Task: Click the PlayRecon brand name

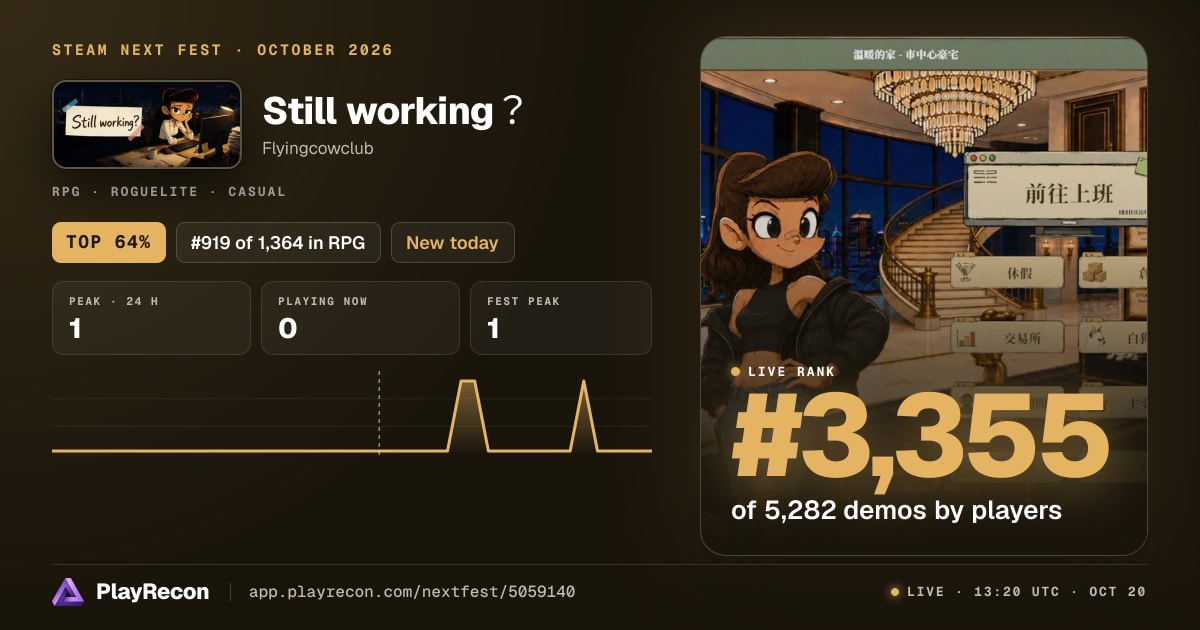Action: click(x=152, y=592)
